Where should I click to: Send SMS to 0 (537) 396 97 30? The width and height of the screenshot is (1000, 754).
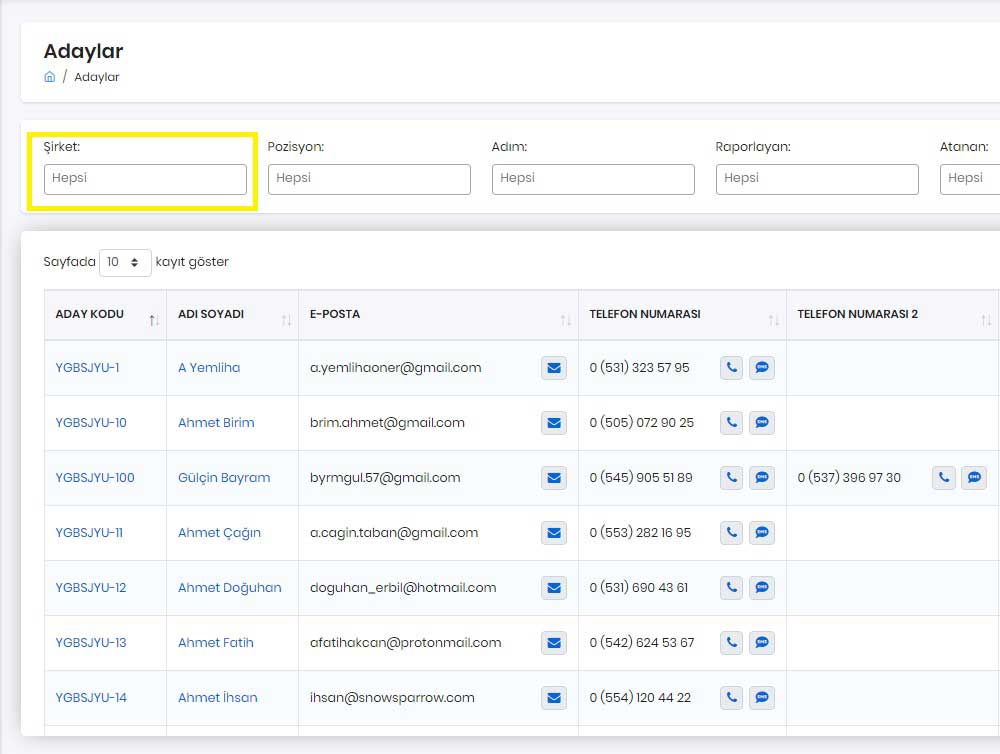tap(974, 477)
